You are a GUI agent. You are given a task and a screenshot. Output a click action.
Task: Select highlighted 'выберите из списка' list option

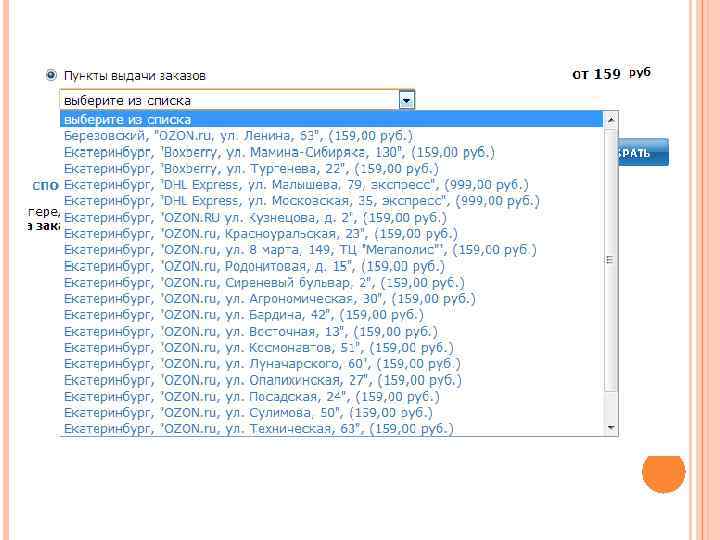[x=332, y=119]
